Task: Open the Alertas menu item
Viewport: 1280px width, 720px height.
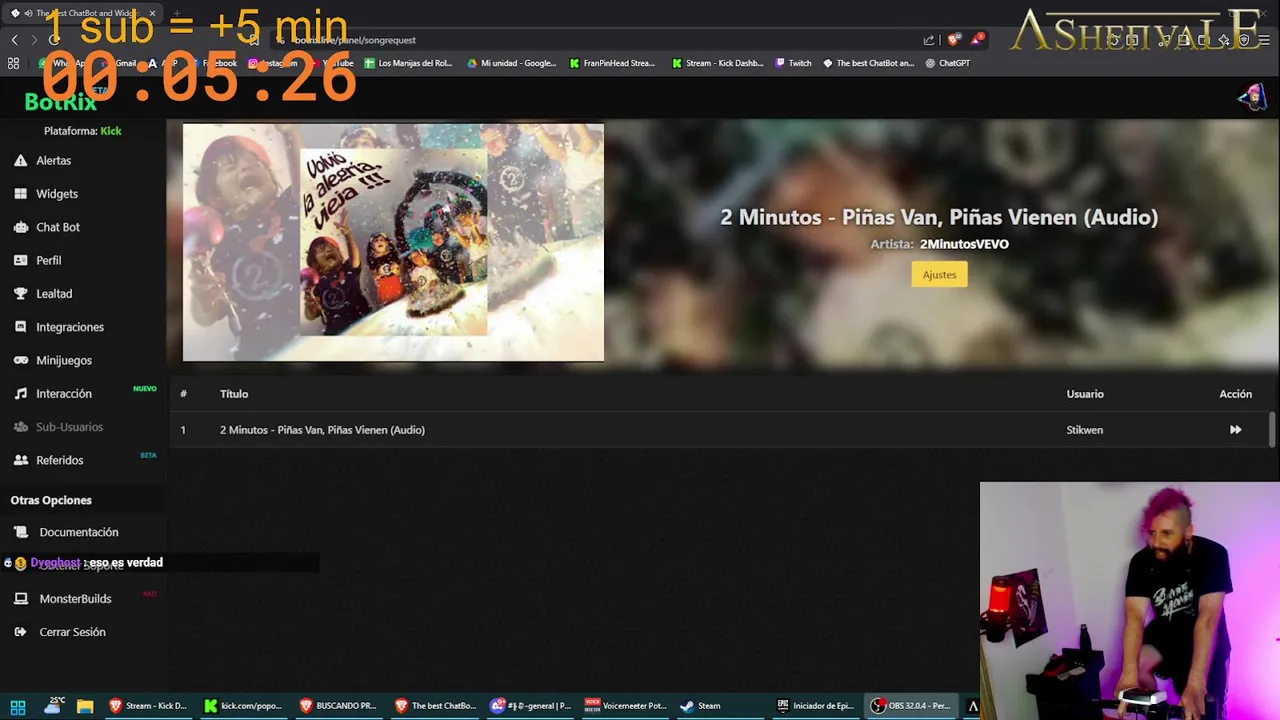Action: tap(54, 160)
